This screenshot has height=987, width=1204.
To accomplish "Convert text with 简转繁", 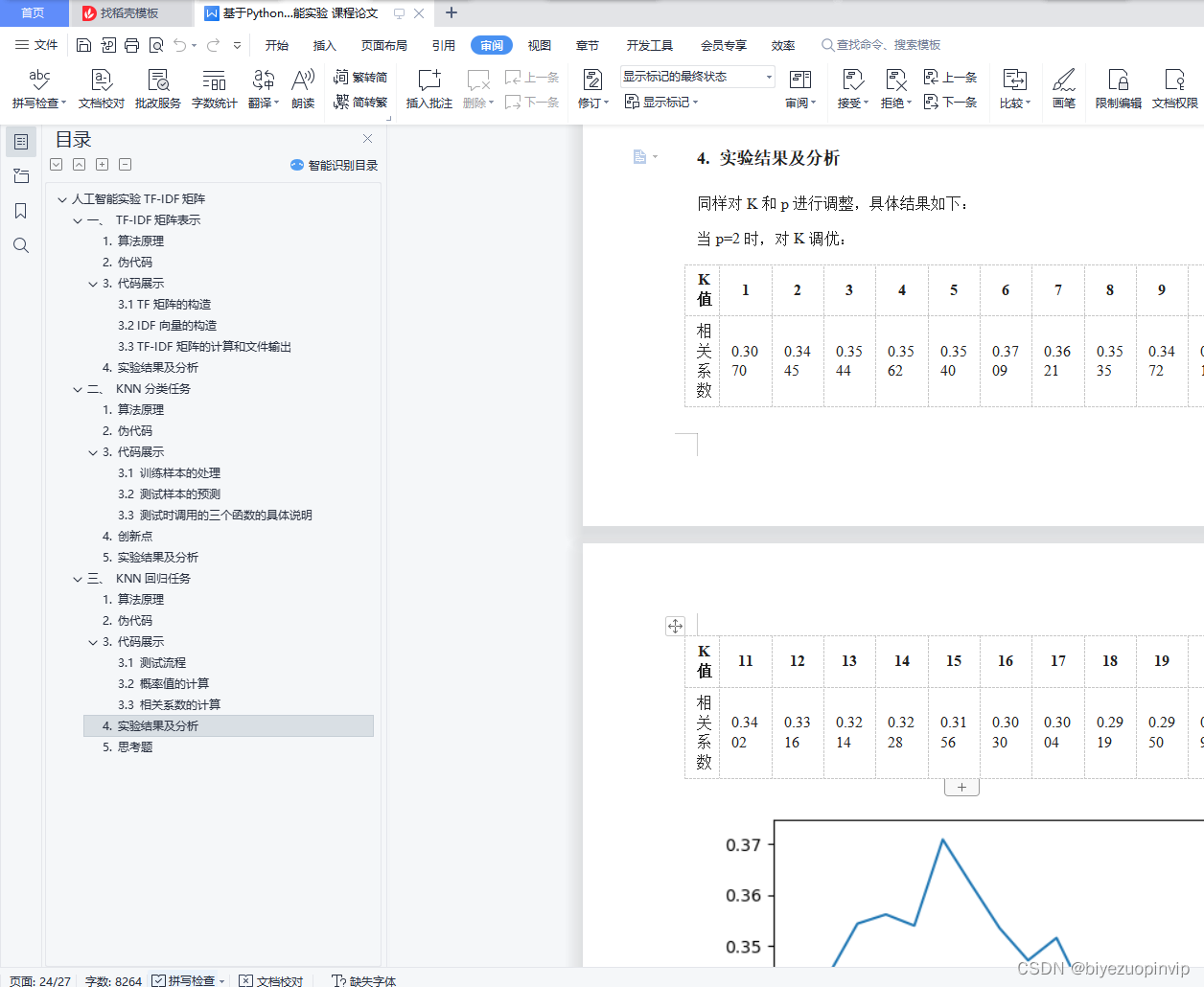I will coord(360,102).
